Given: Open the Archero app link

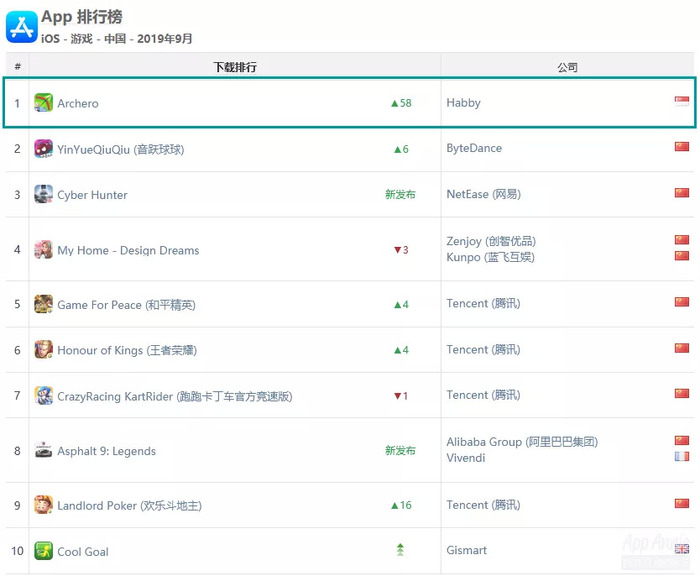Looking at the screenshot, I should (78, 104).
